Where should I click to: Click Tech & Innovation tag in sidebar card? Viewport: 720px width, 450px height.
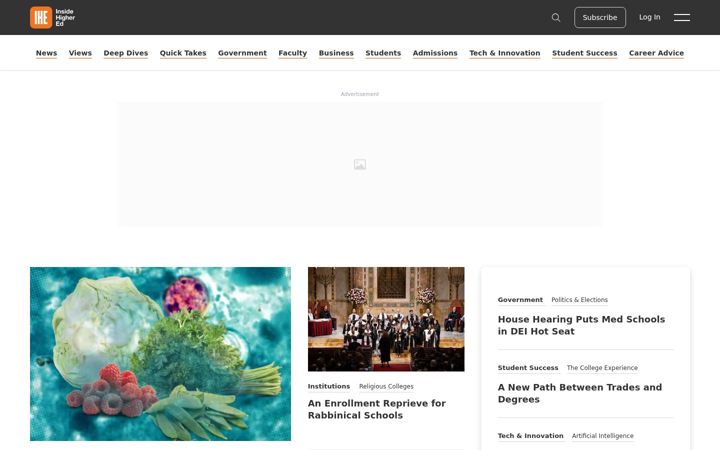530,435
